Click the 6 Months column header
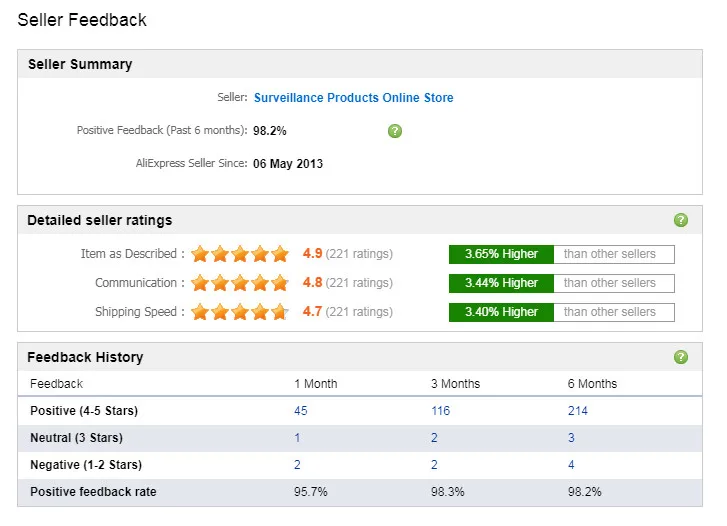 coord(592,384)
